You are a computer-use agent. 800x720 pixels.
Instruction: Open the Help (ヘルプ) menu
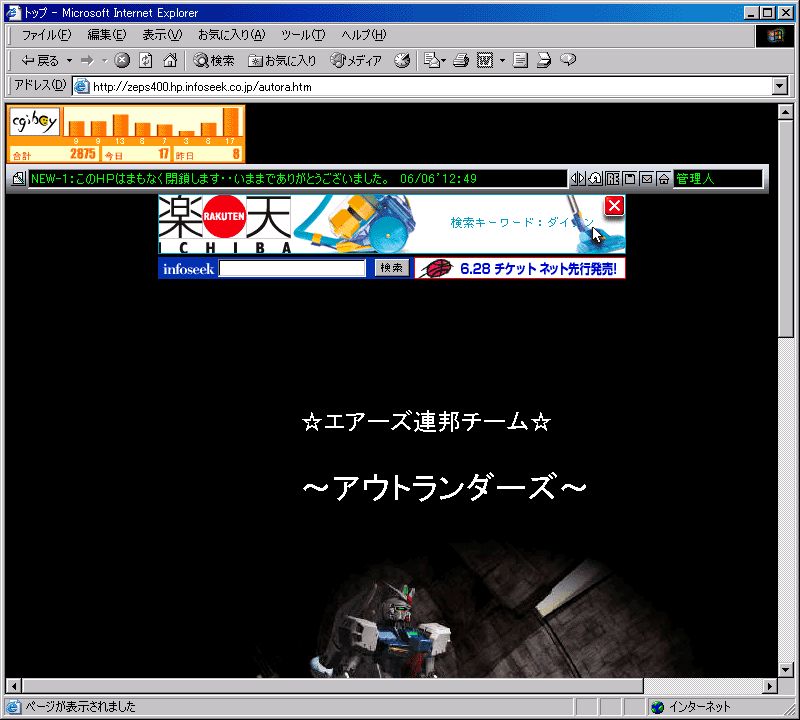click(364, 35)
